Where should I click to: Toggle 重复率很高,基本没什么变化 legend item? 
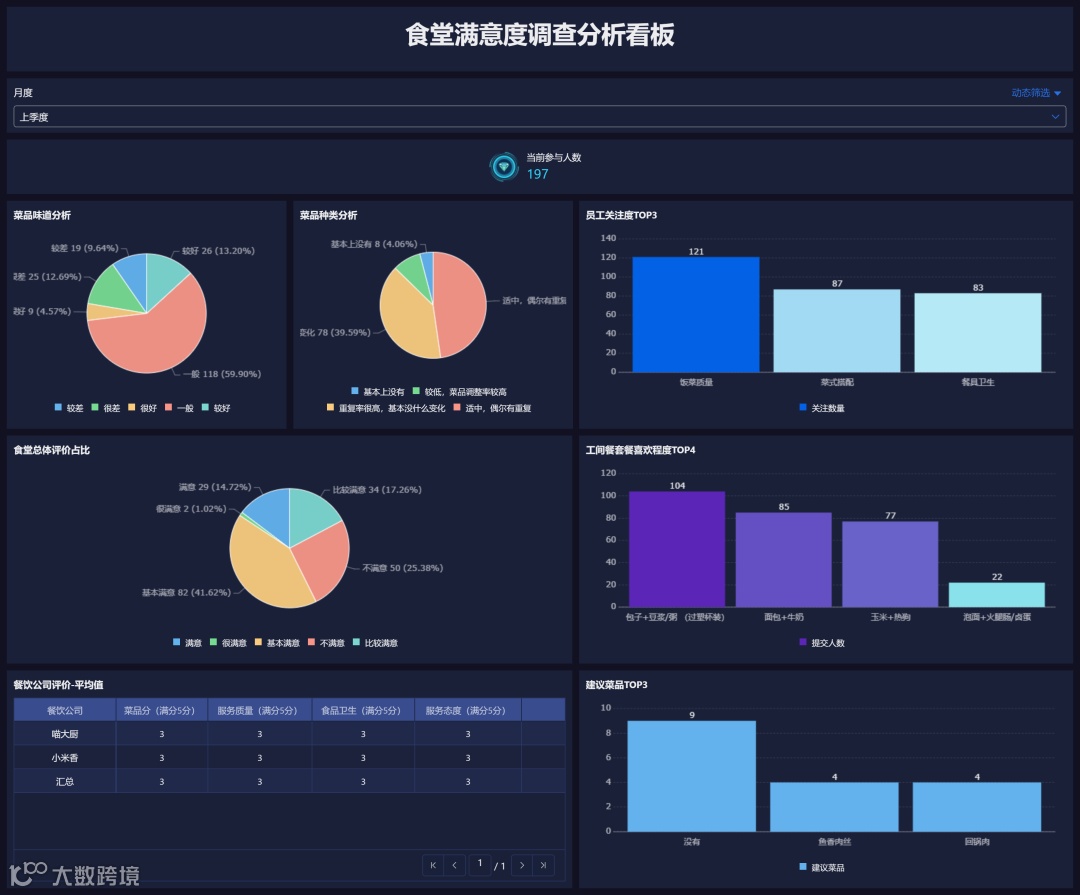386,408
